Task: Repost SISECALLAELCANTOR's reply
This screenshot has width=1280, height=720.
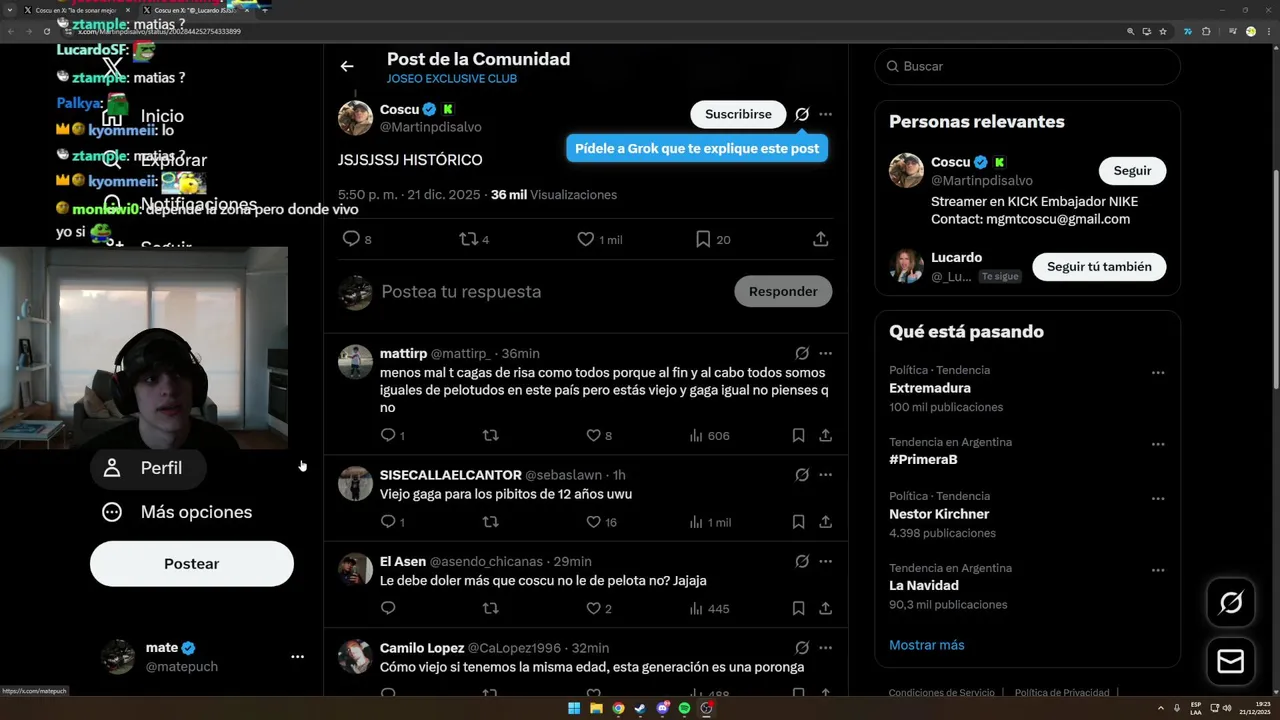Action: 491,522
